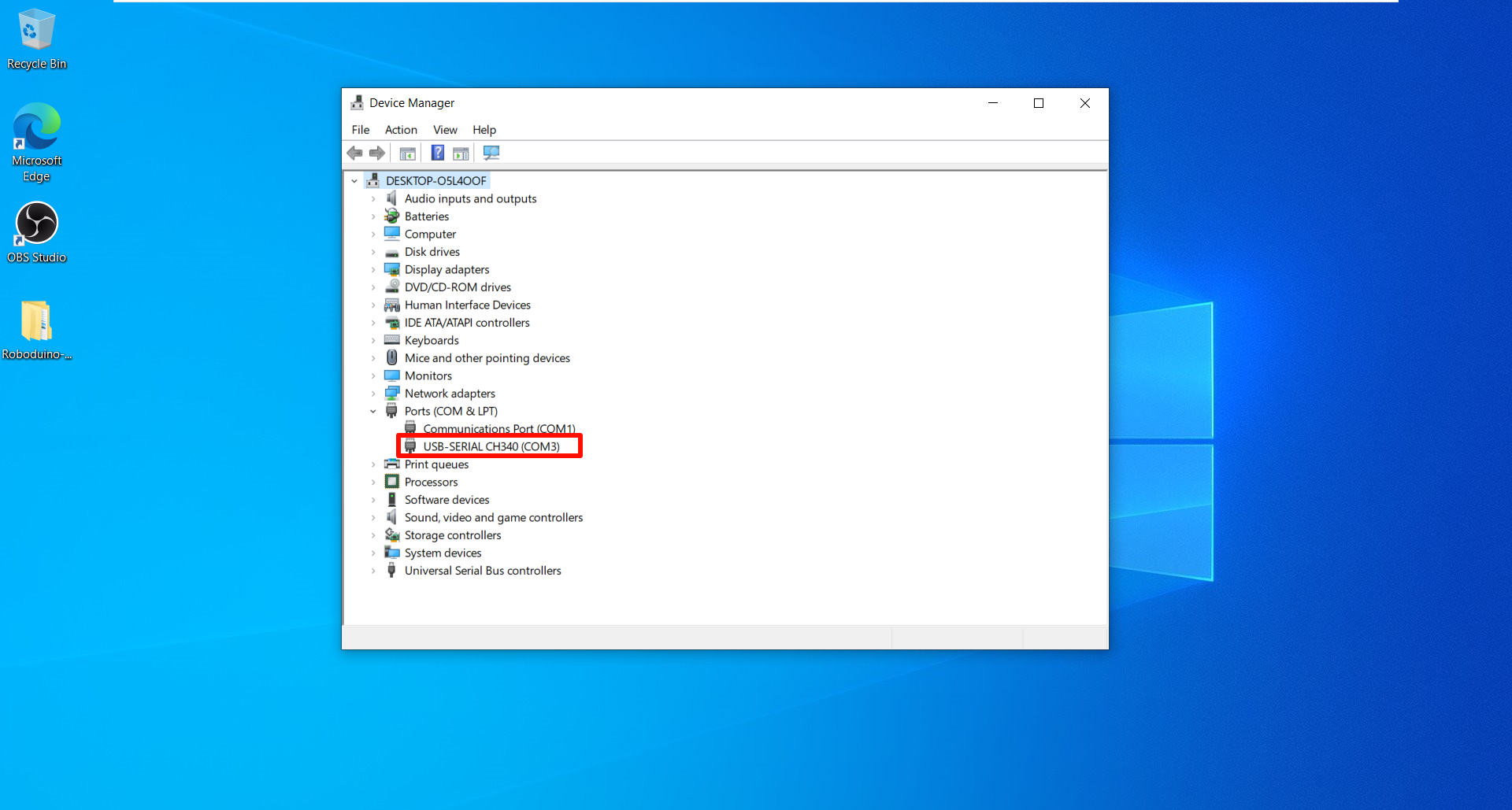The image size is (1512, 810).
Task: Expand the Keyboards category arrow
Action: click(373, 340)
